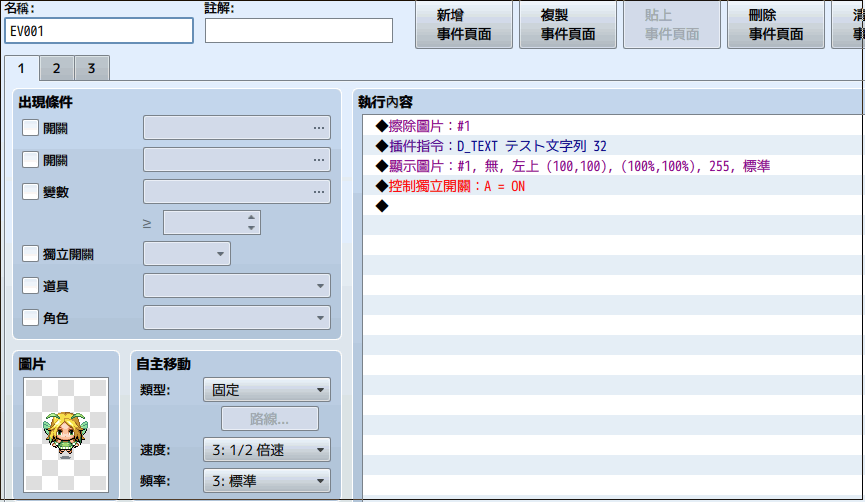Click 複製事件頁面 button
Screen dimensions: 865x502
[568, 25]
